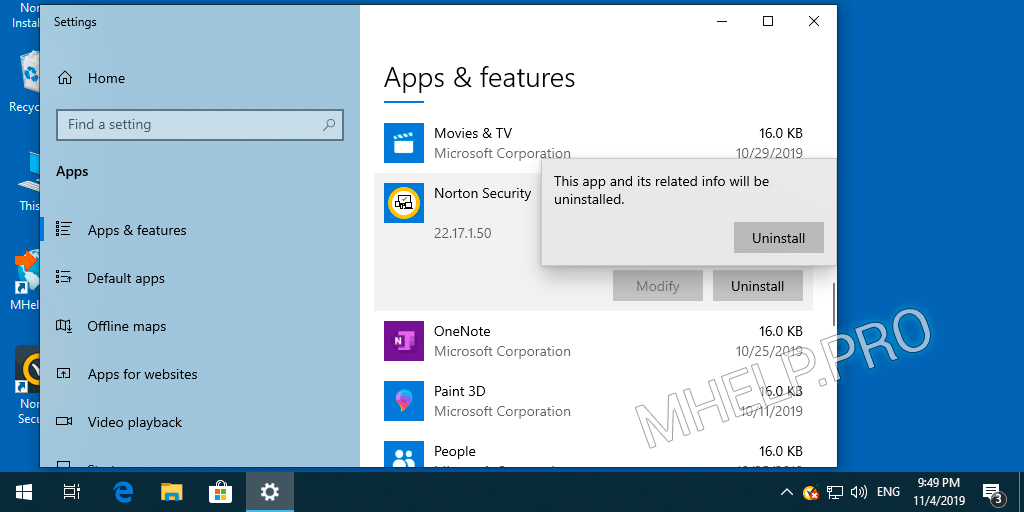Viewport: 1024px width, 512px height.
Task: Click the ENG language indicator
Action: pyautogui.click(x=888, y=492)
